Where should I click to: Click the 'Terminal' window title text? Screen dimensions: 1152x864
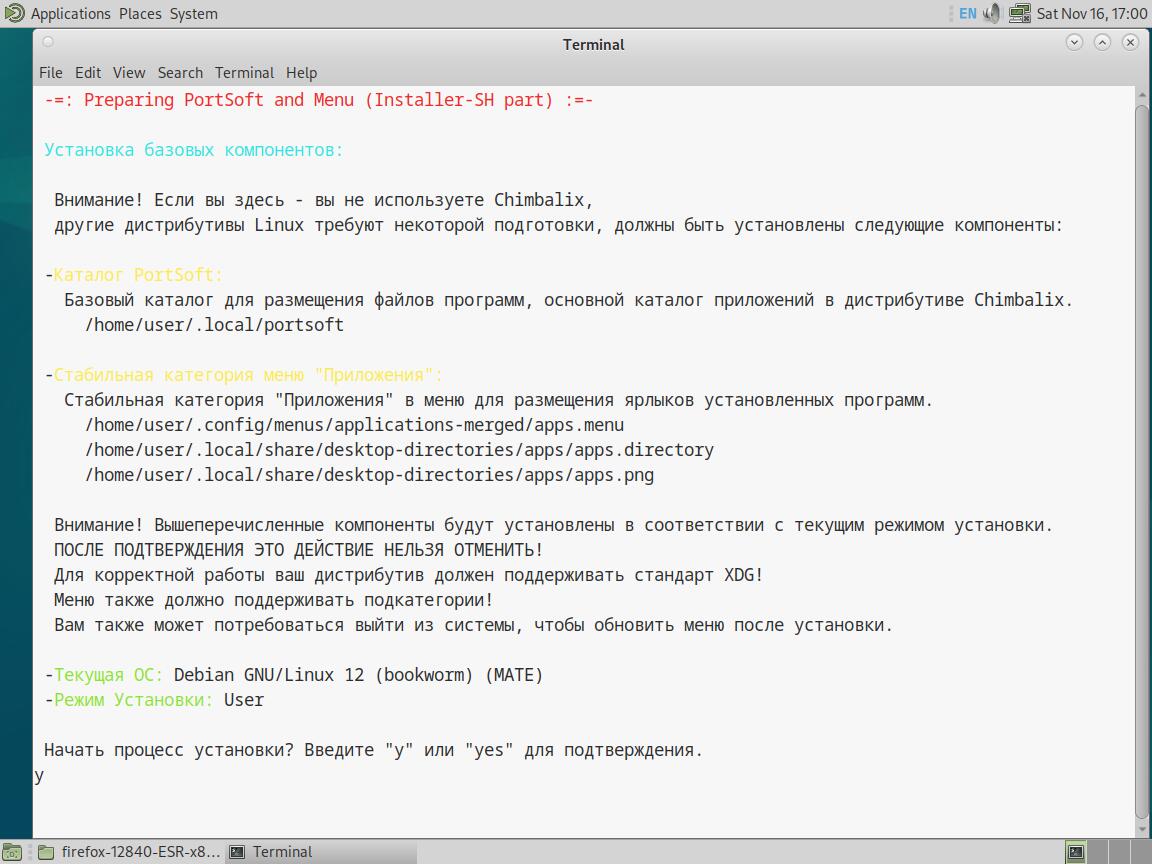pyautogui.click(x=593, y=44)
